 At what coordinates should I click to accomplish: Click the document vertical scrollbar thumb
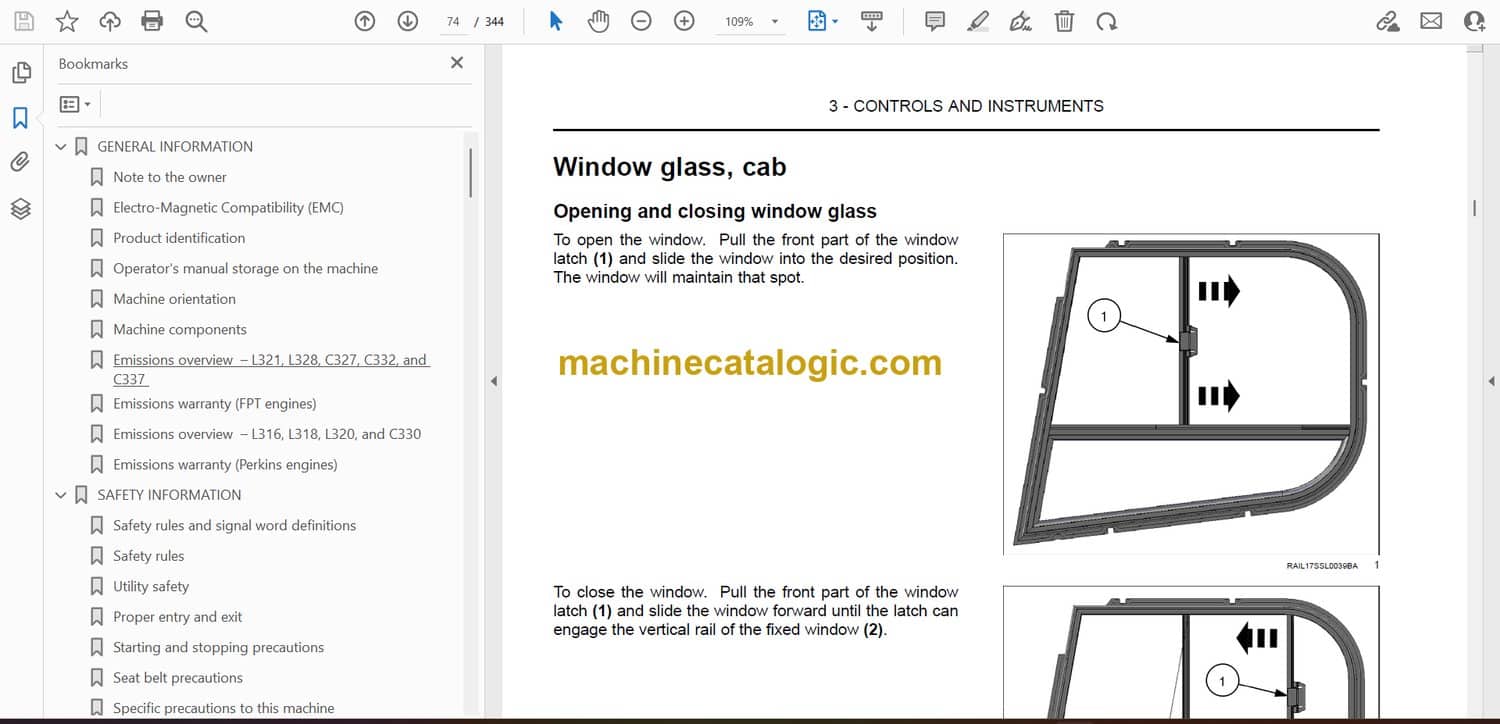1474,208
